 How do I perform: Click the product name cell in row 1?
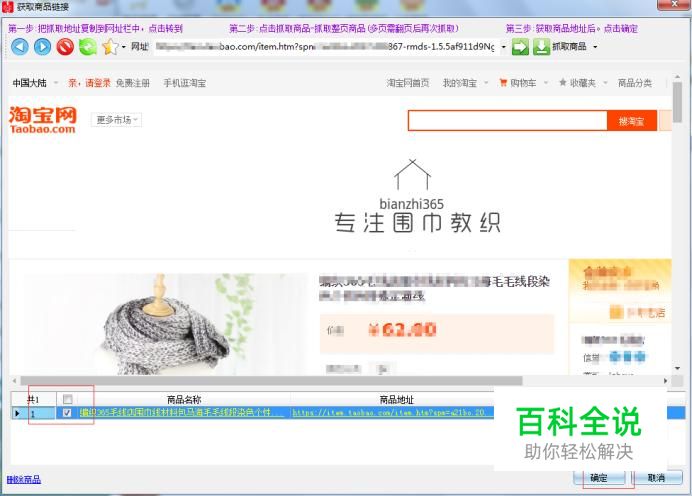point(184,413)
